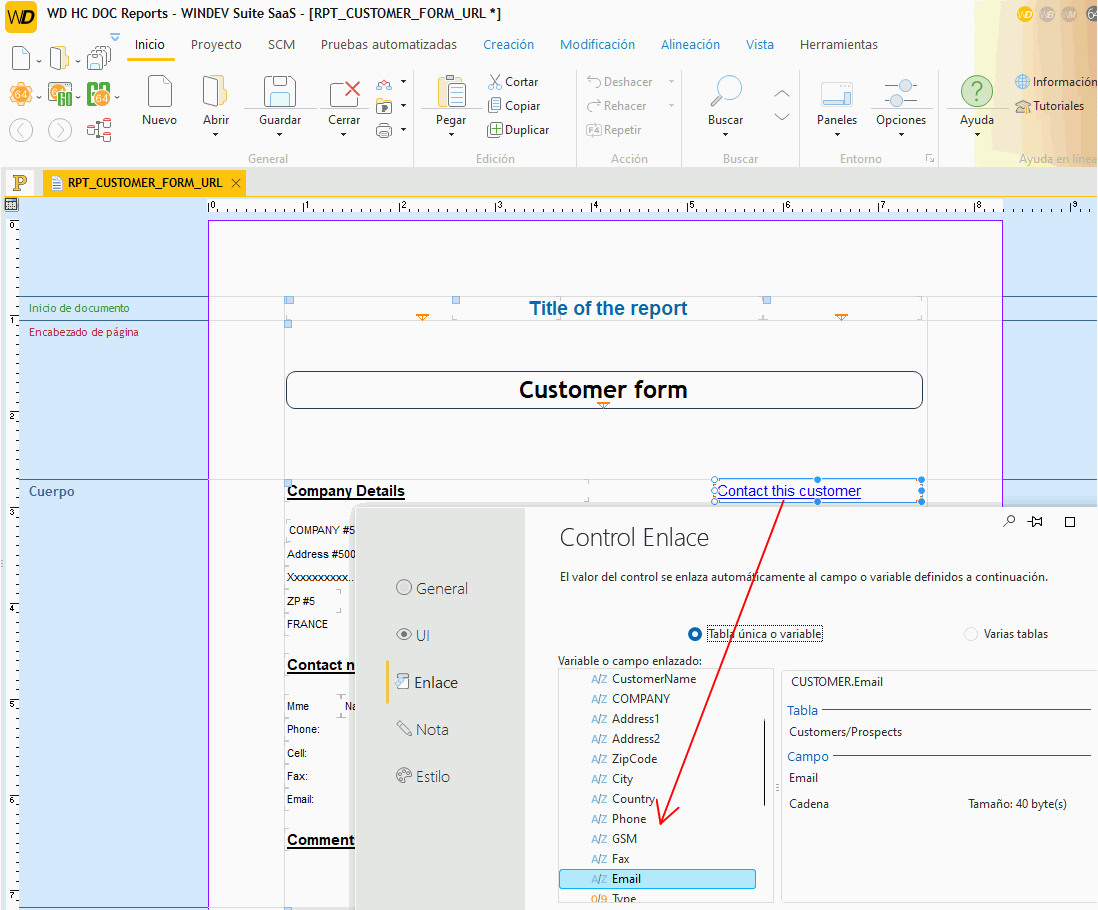The image size is (1098, 910).
Task: Click the GO test window icon
Action: (x=60, y=94)
